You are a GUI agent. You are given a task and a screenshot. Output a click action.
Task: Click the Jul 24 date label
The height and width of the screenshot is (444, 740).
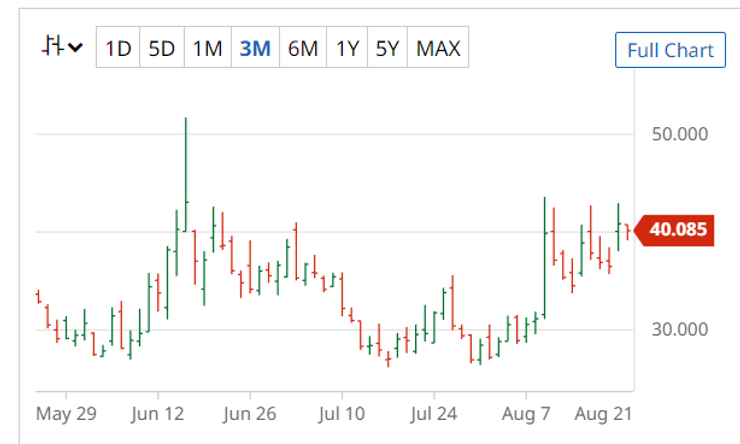click(x=435, y=413)
